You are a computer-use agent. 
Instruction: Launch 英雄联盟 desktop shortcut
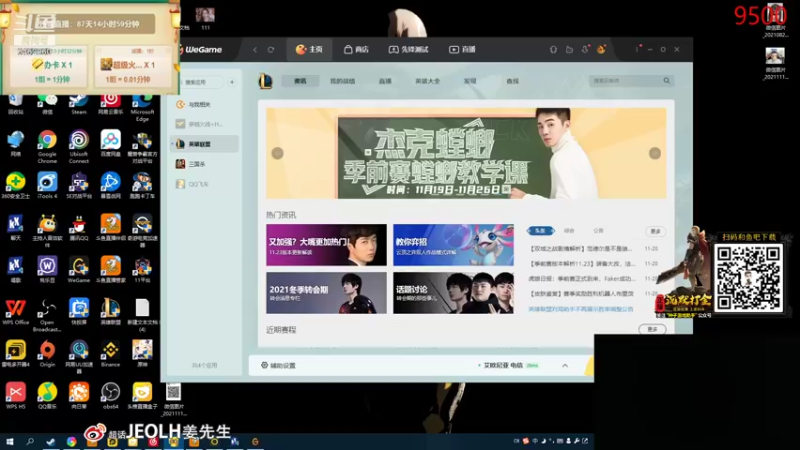(x=111, y=312)
